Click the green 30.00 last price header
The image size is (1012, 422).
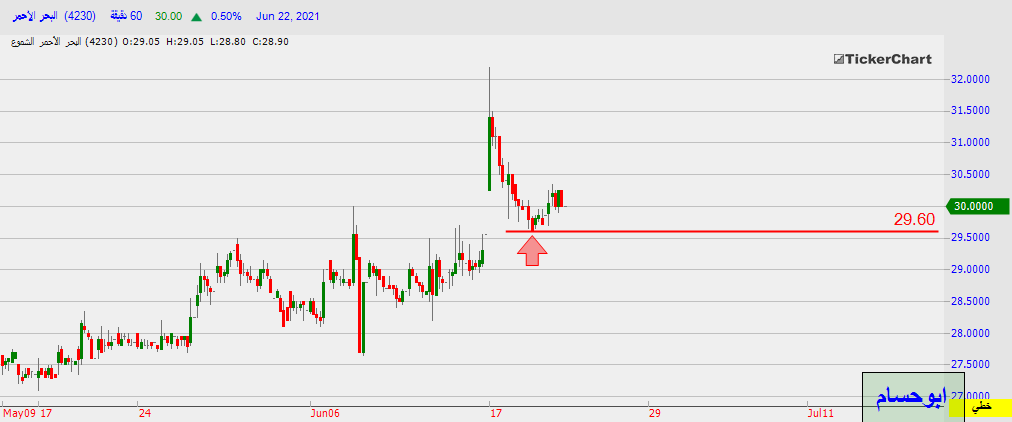(x=167, y=16)
